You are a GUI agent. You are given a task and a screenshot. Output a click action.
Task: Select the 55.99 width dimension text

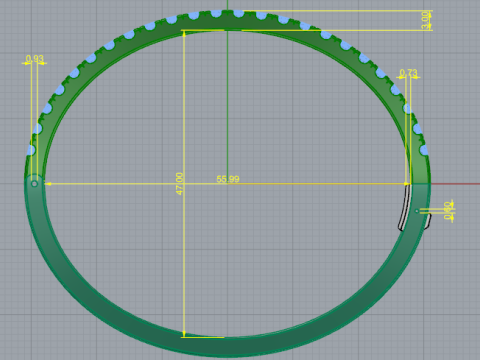(x=228, y=179)
